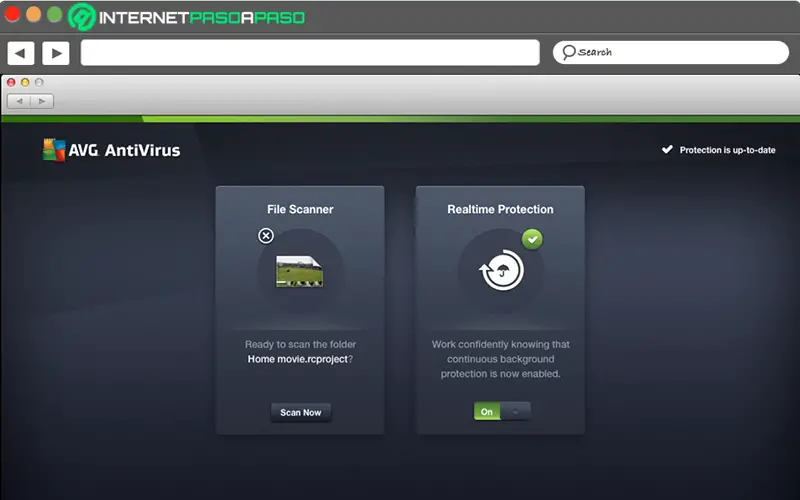Click the continuous background protection description
The width and height of the screenshot is (800, 500).
tap(501, 359)
